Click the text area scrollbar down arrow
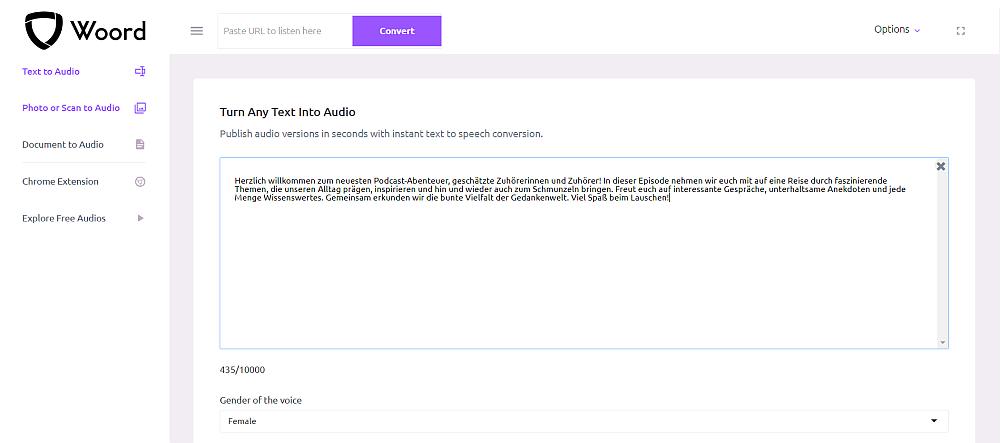Screen dimensions: 1000x443 (x=942, y=342)
